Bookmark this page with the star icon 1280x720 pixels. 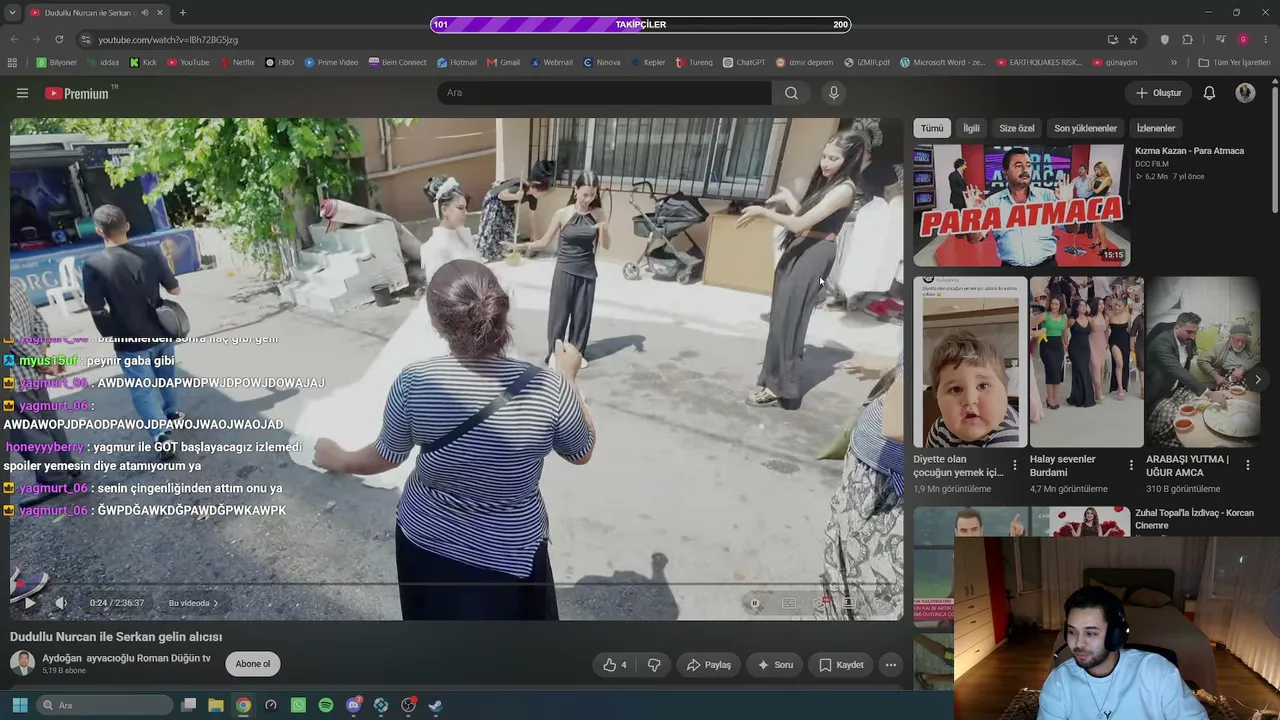(1133, 40)
